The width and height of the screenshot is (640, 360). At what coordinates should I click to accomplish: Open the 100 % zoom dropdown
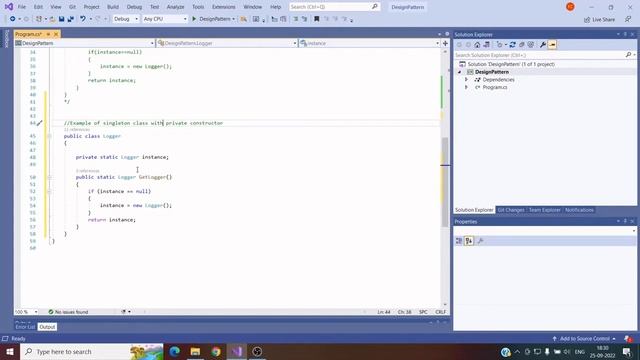[x=26, y=312]
